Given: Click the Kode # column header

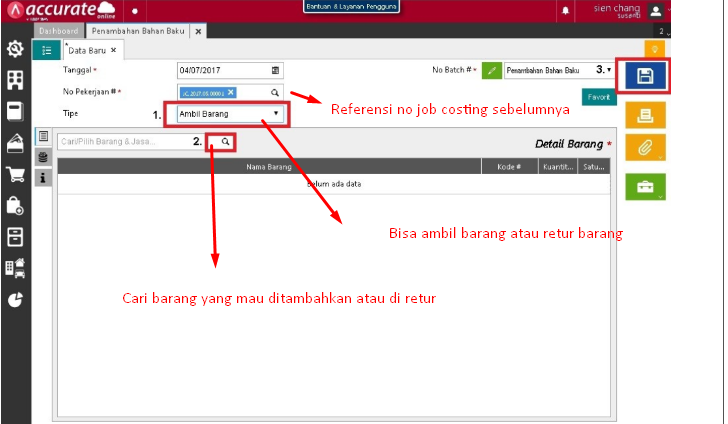Looking at the screenshot, I should coord(509,167).
